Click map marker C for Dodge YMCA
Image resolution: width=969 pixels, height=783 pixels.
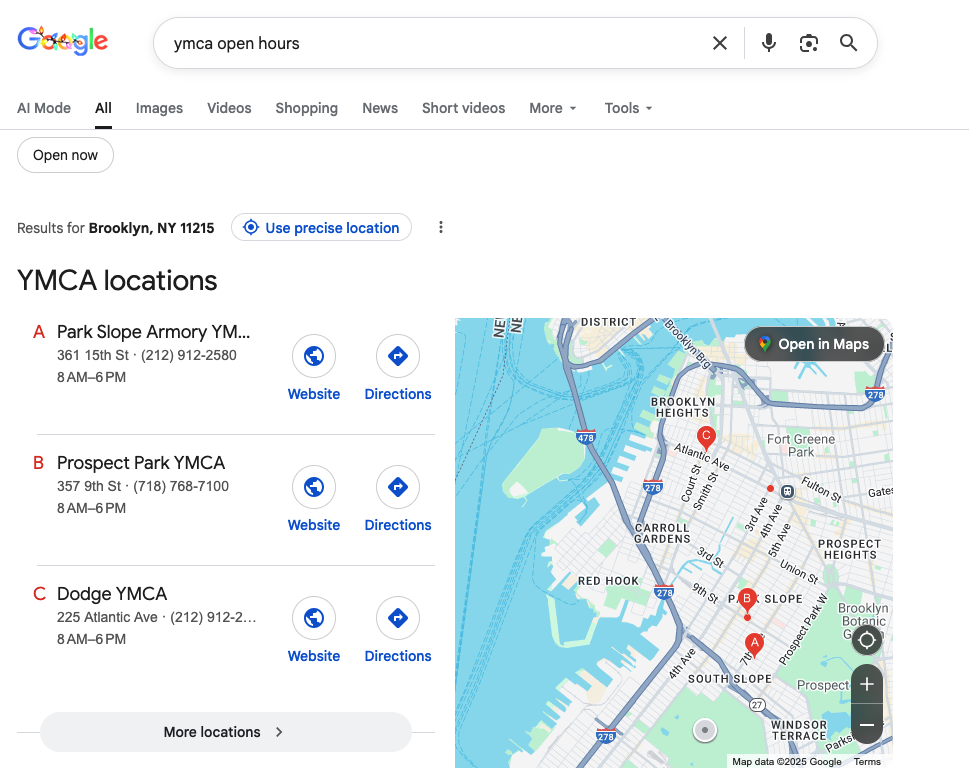706,436
